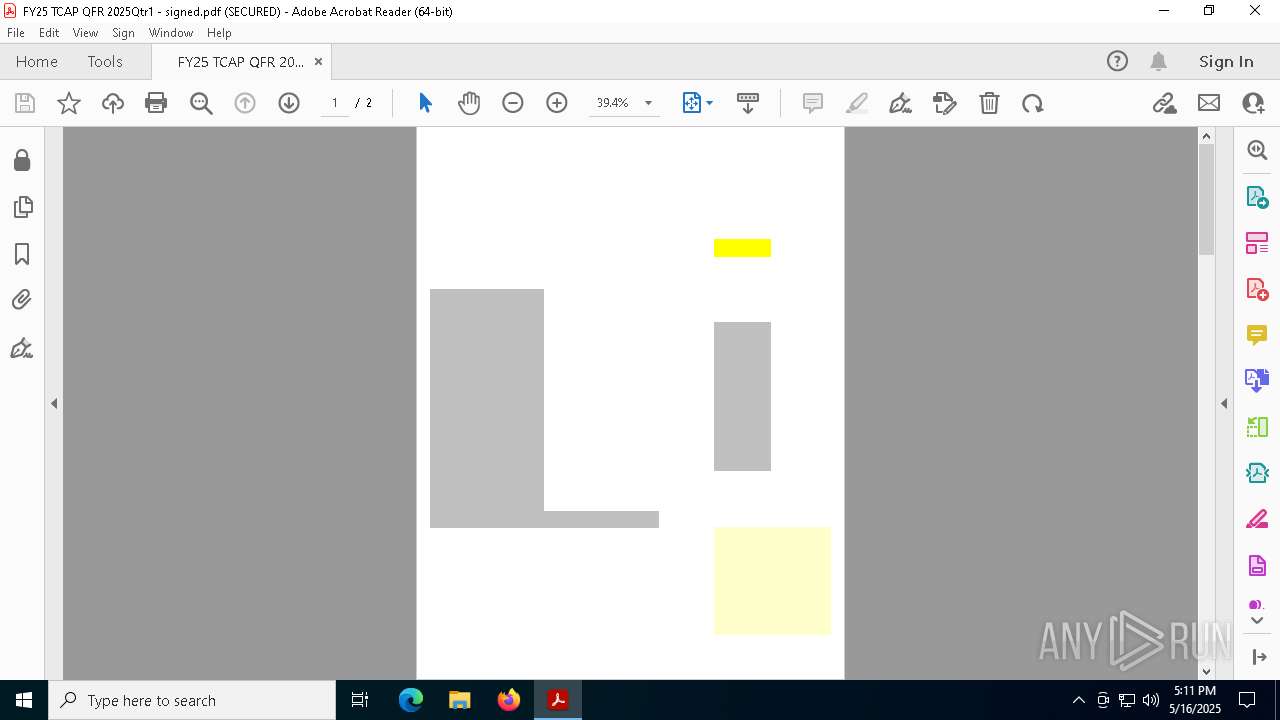The height and width of the screenshot is (720, 1280).
Task: Click the edit stamp icon
Action: 945,103
